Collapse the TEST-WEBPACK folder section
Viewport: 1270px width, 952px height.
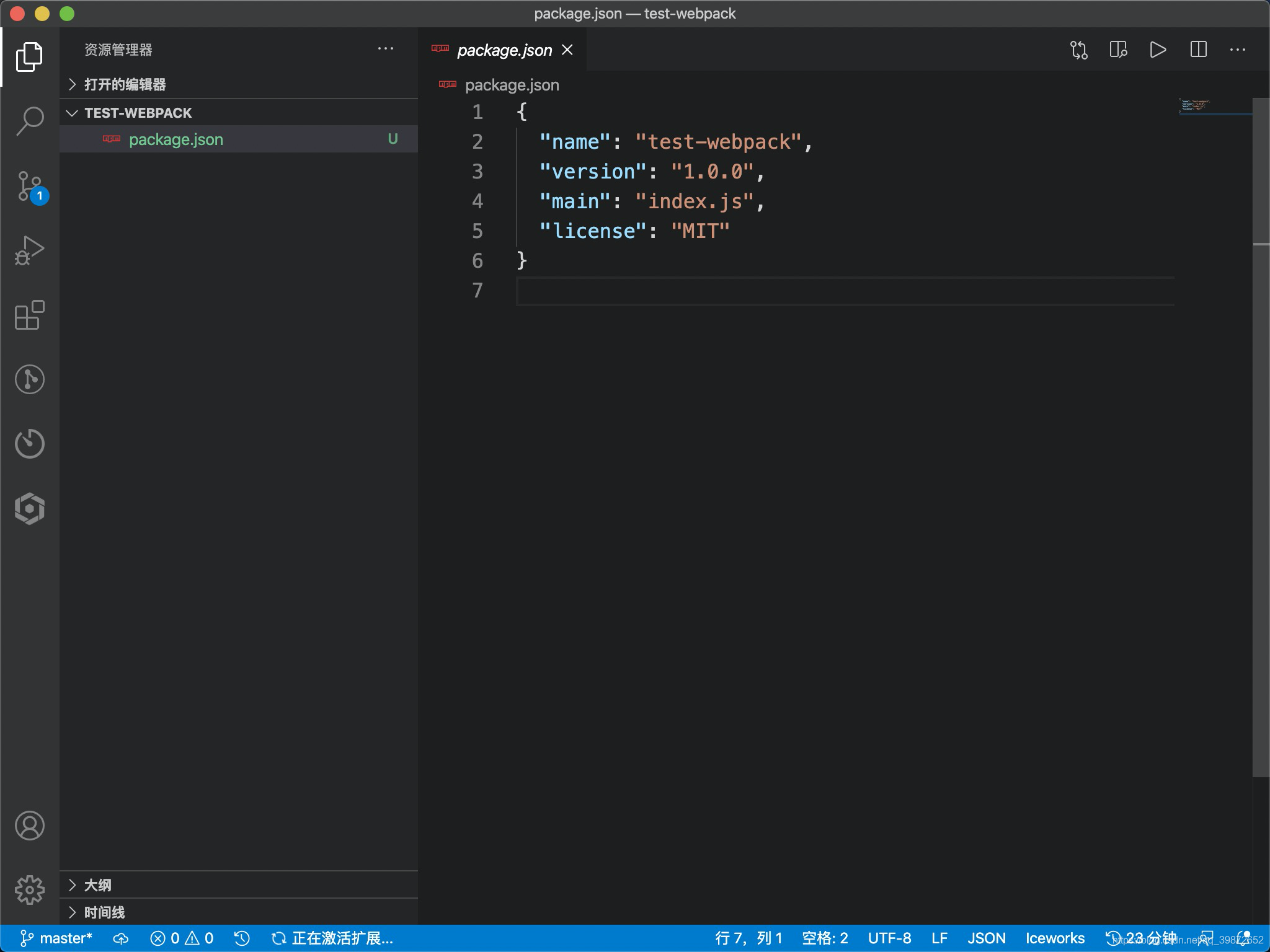239,113
